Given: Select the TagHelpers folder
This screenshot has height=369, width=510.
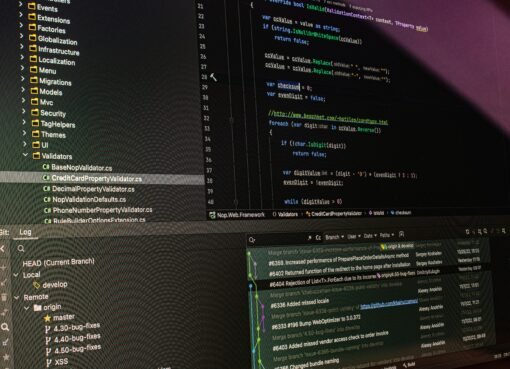Looking at the screenshot, I should click(x=58, y=124).
